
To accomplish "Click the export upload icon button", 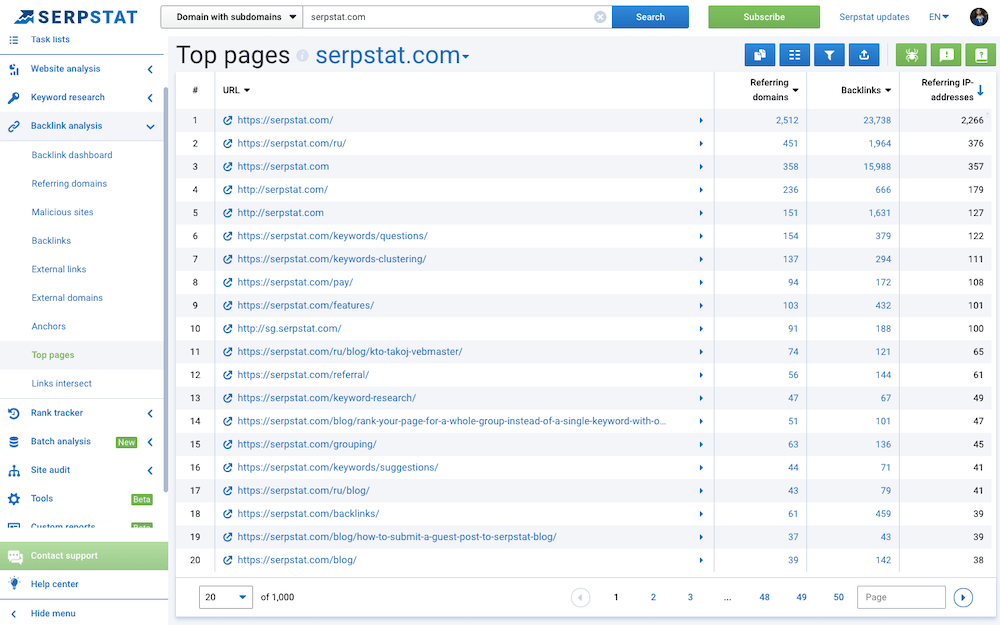I will (864, 55).
